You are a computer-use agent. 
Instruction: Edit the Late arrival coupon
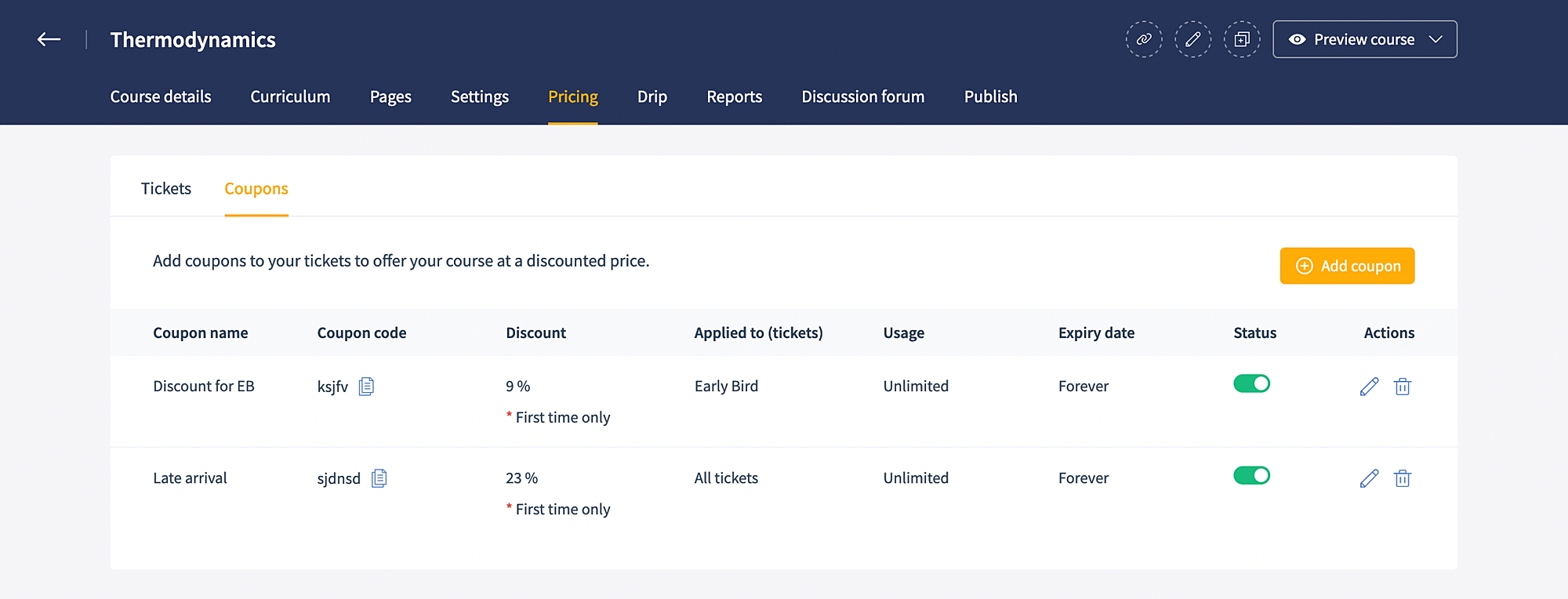tap(1369, 478)
